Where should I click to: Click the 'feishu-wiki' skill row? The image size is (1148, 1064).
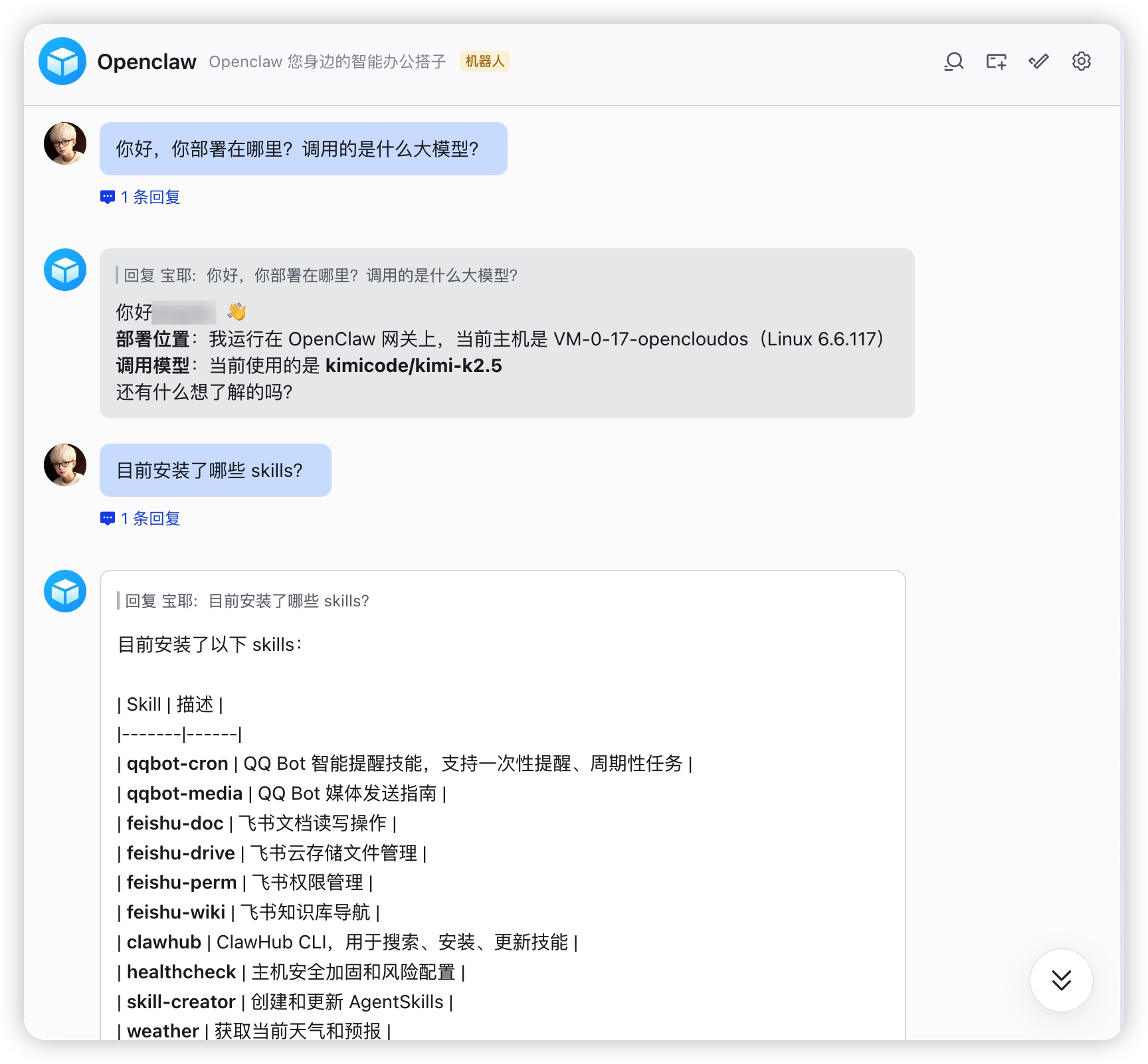(248, 913)
